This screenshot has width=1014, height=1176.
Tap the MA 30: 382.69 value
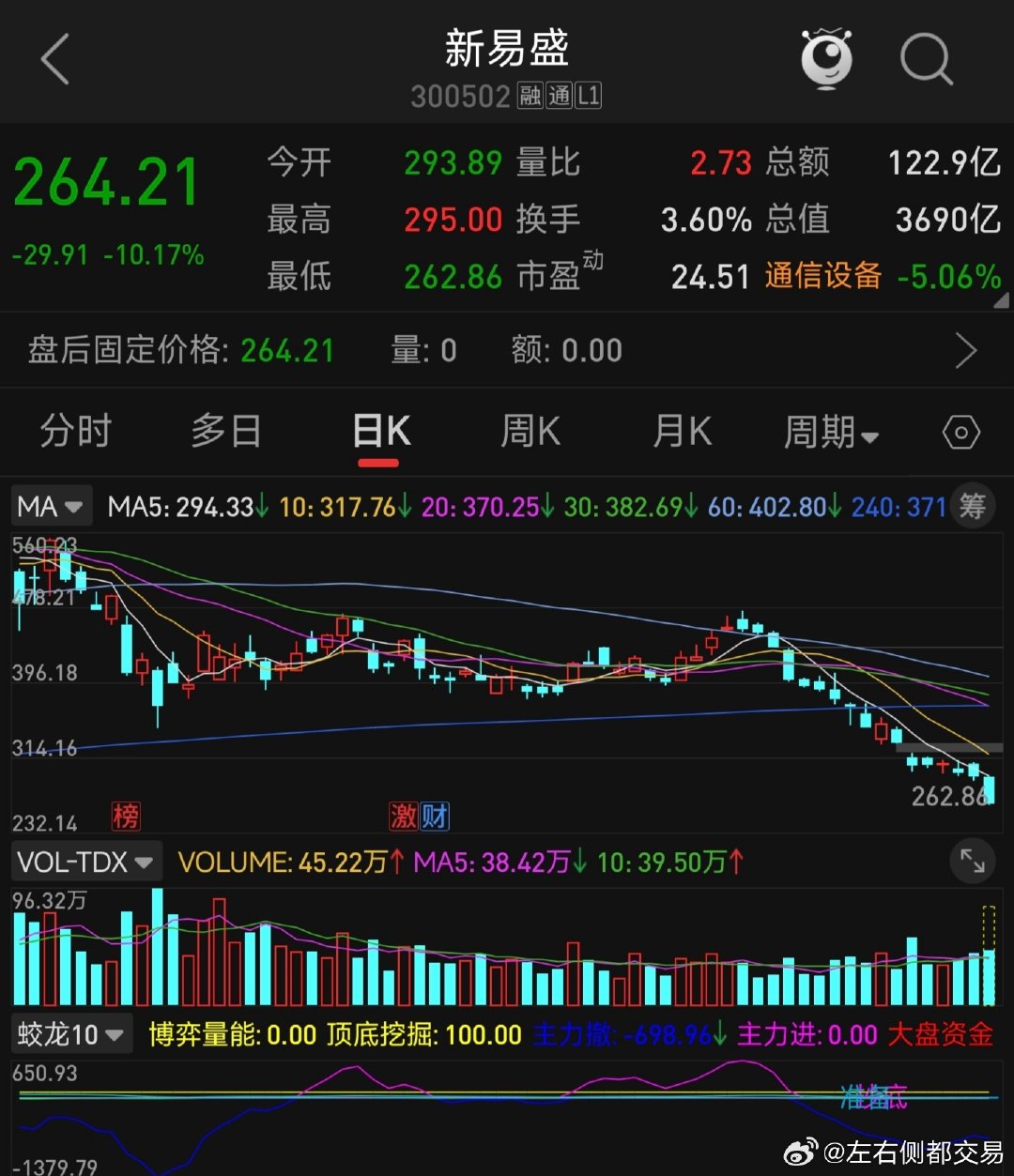coord(632,508)
